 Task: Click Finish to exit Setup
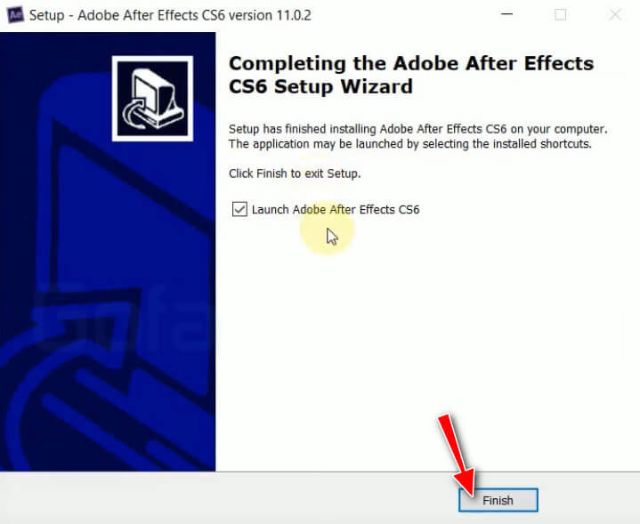[498, 500]
